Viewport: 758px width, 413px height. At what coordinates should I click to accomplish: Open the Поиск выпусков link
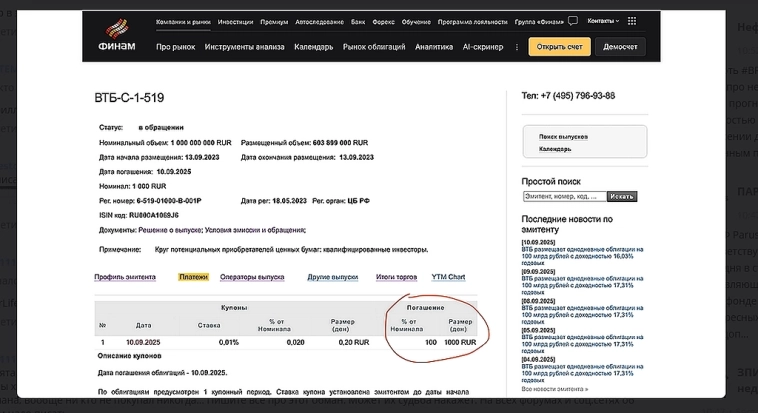coord(563,136)
